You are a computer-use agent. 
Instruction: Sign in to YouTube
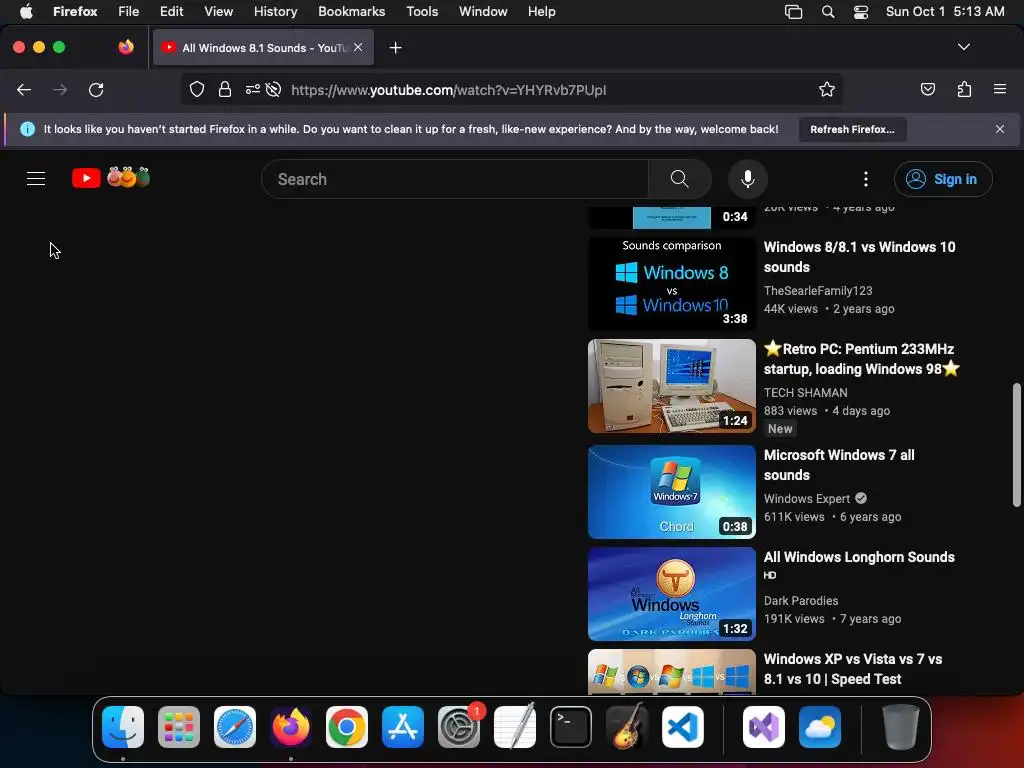943,179
